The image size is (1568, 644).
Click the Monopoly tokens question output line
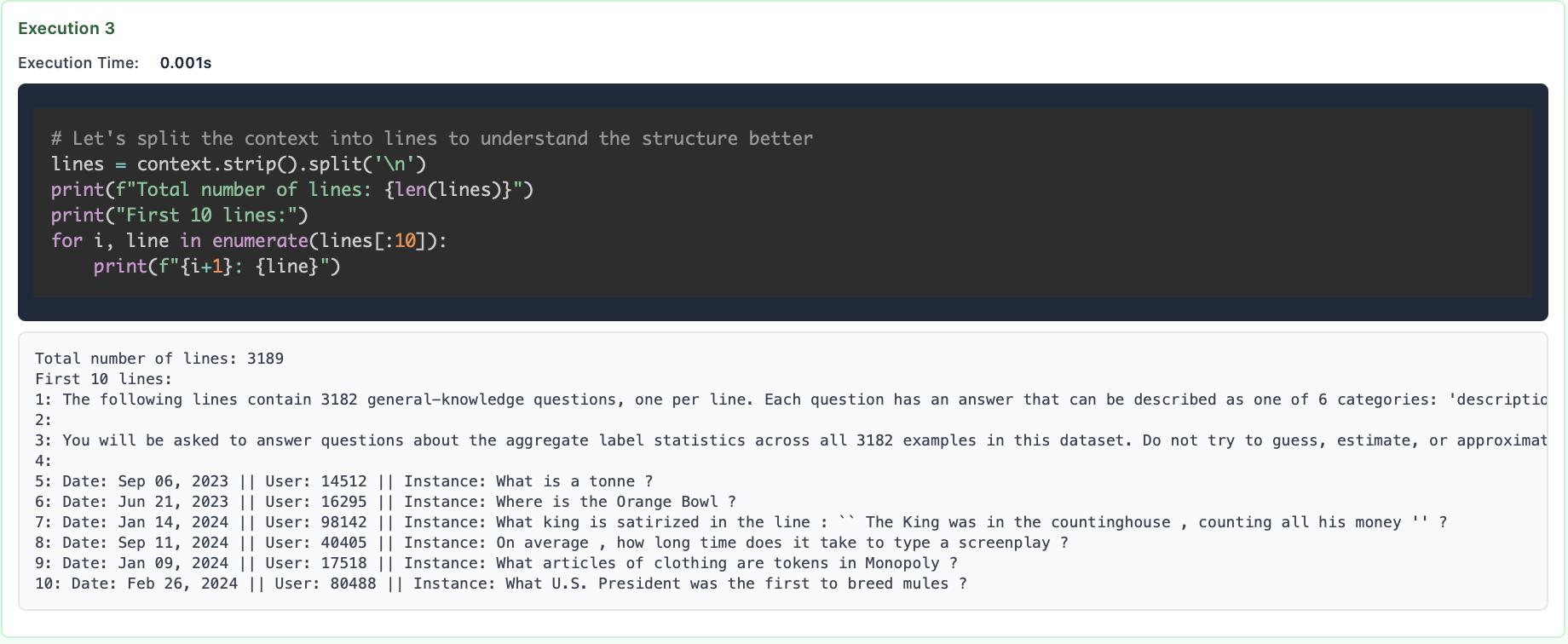coord(496,563)
